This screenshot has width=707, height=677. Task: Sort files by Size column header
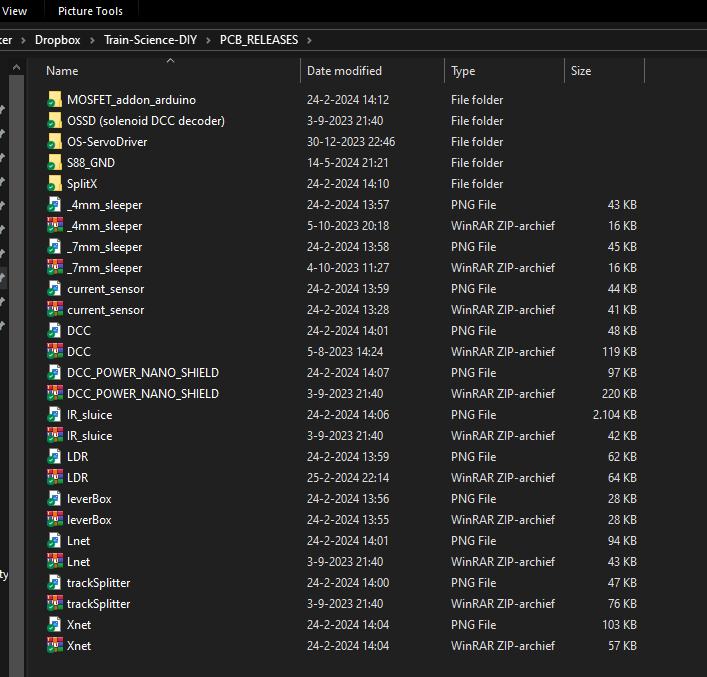pos(581,71)
